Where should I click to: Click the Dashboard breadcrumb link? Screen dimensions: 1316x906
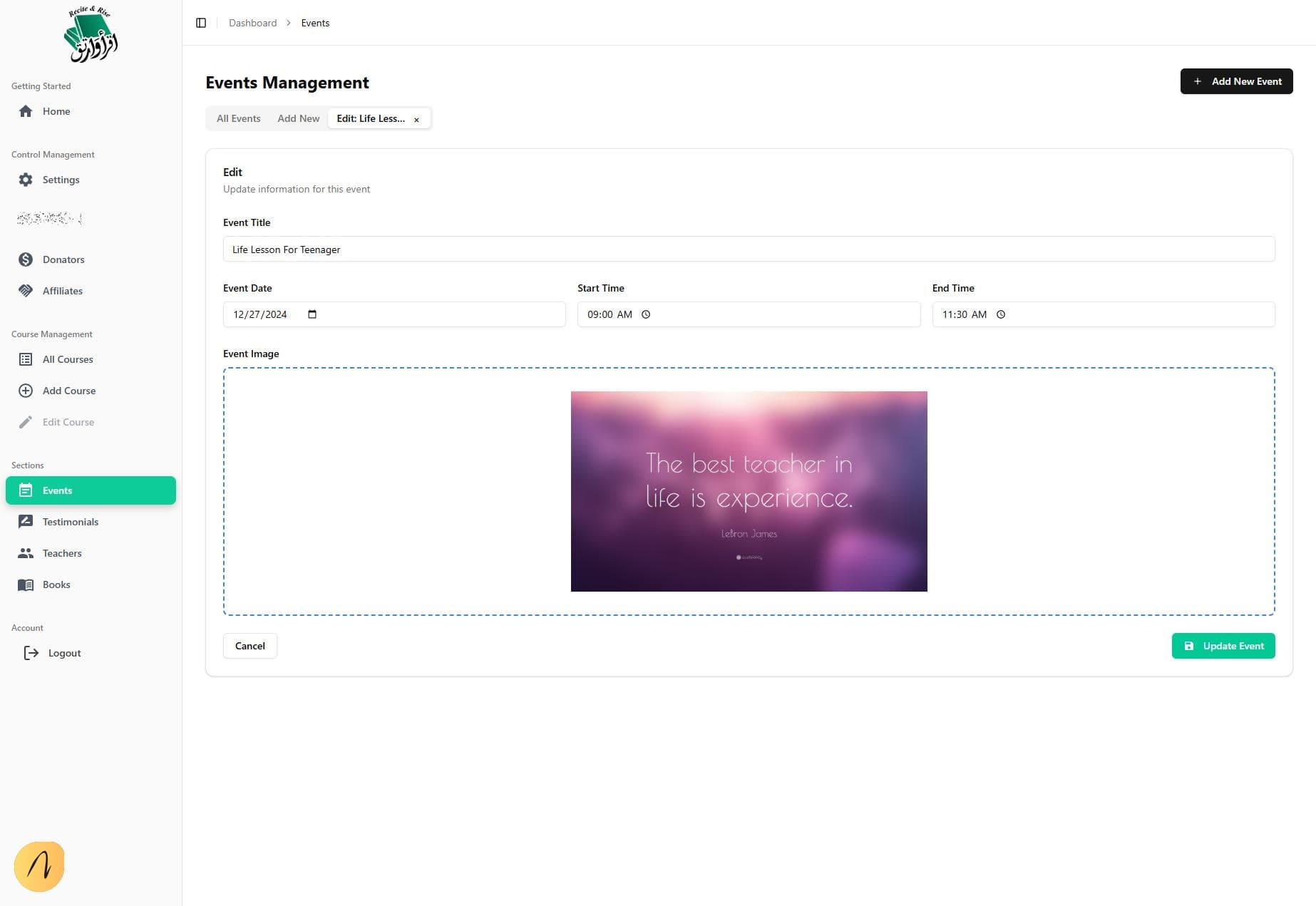click(x=253, y=23)
